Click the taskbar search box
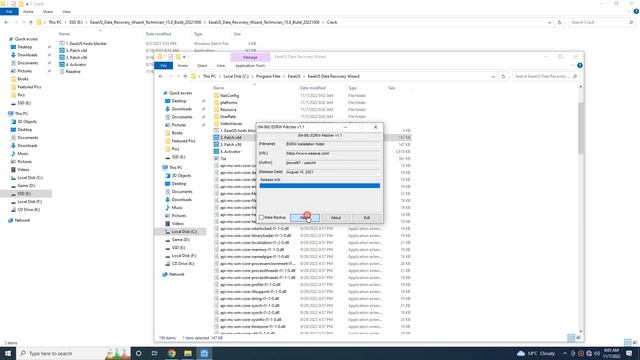640x360 pixels. point(73,353)
